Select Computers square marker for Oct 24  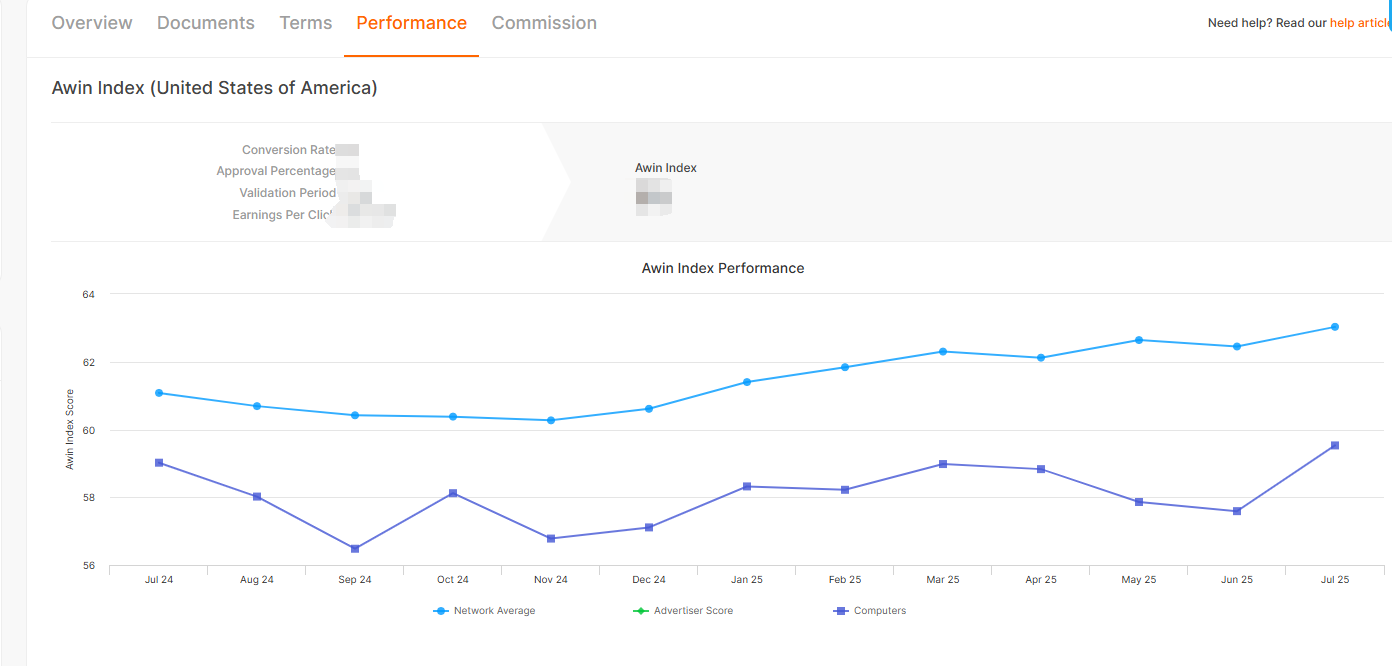coord(453,493)
